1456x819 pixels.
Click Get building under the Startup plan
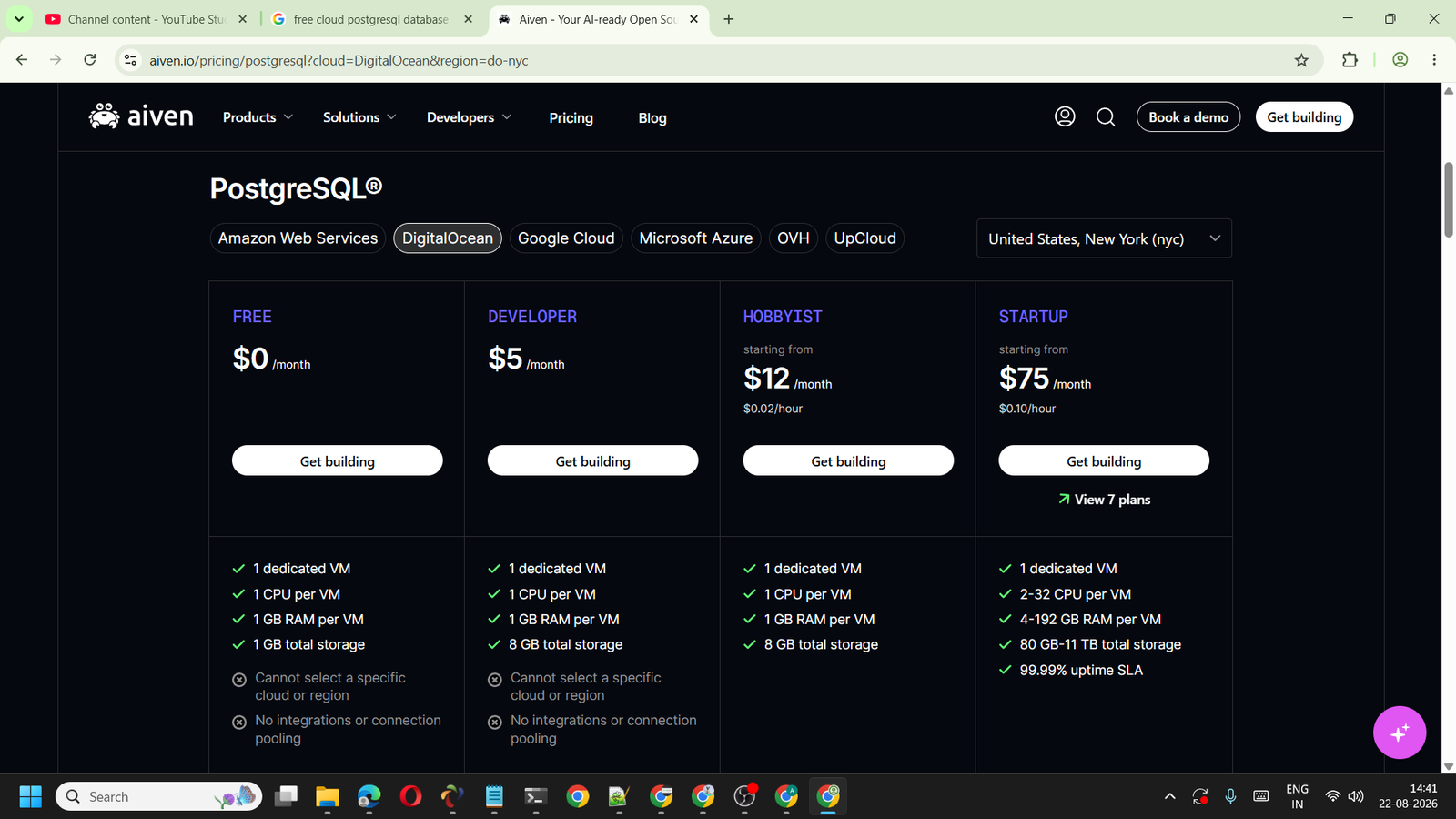[1104, 460]
